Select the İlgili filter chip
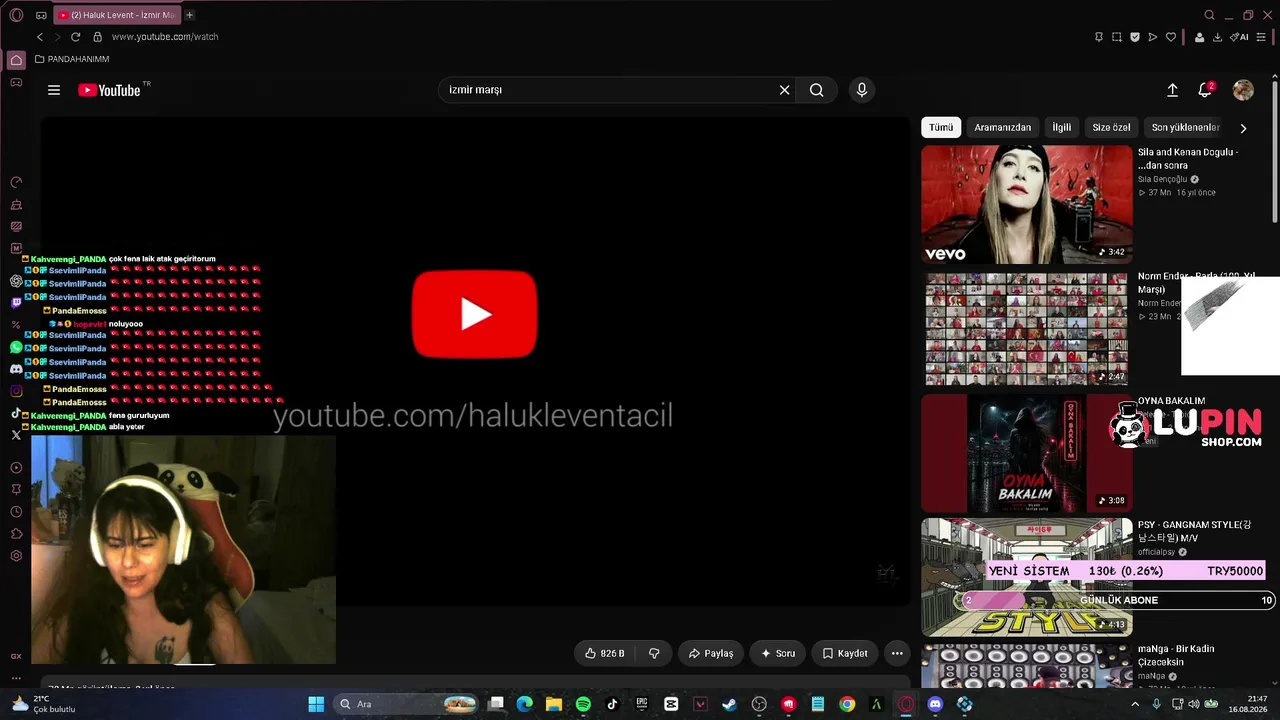 point(1062,128)
